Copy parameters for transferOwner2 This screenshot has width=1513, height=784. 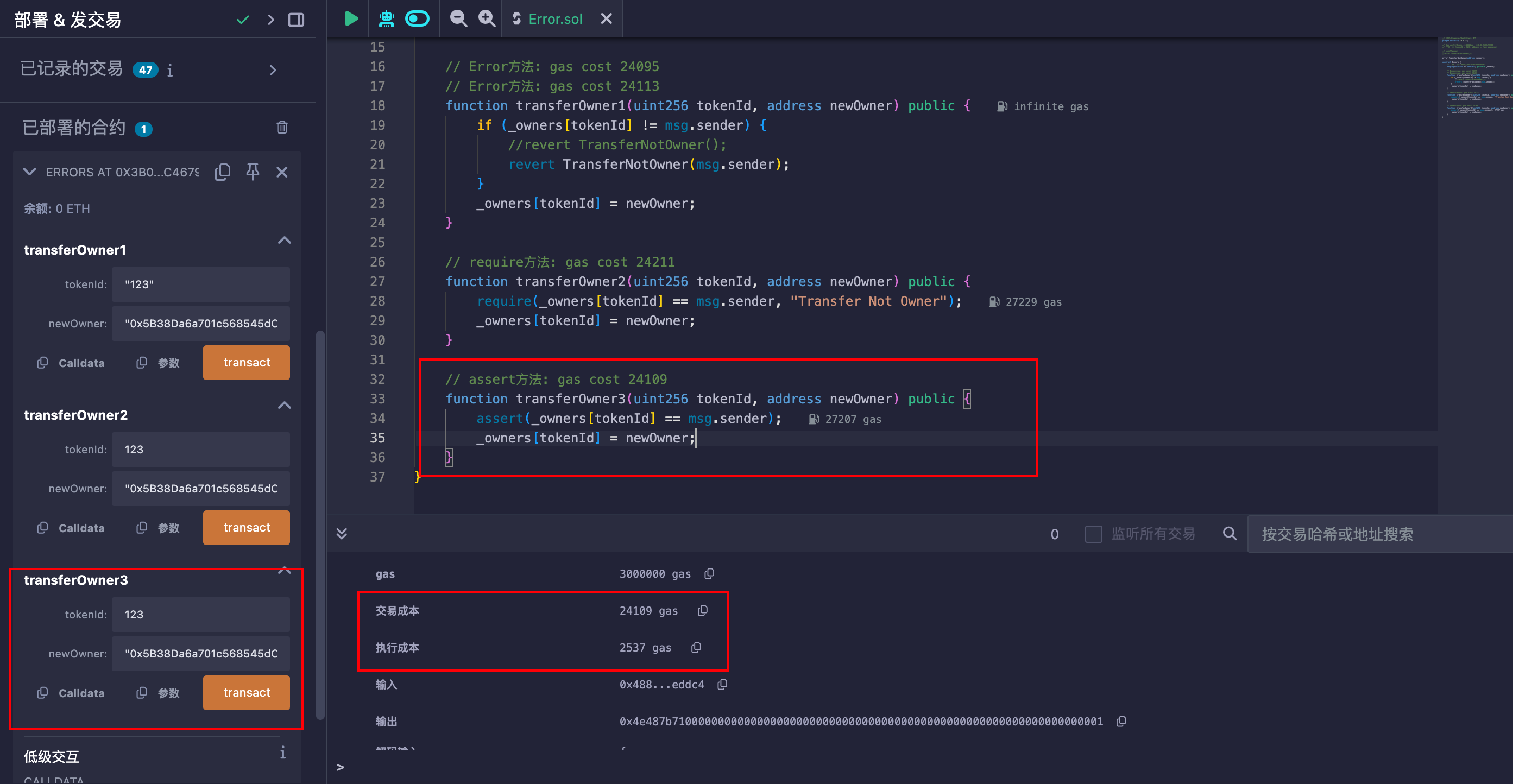157,528
